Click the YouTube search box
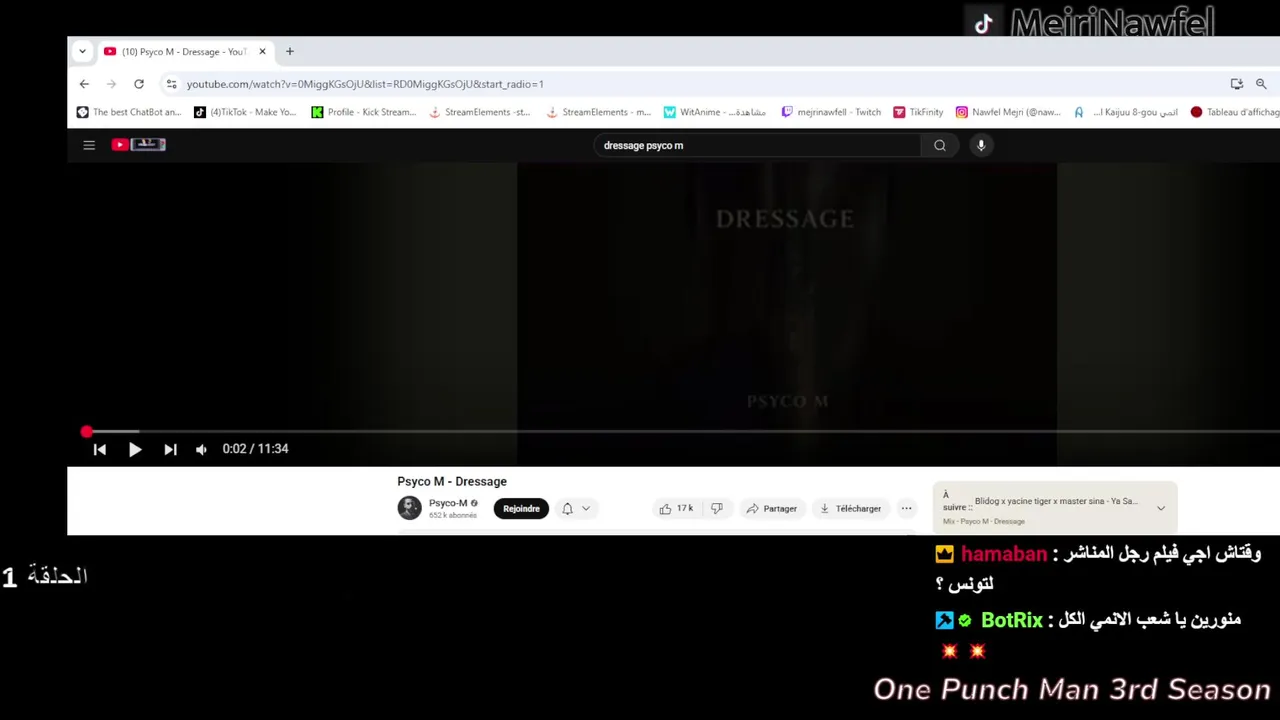 coord(758,145)
